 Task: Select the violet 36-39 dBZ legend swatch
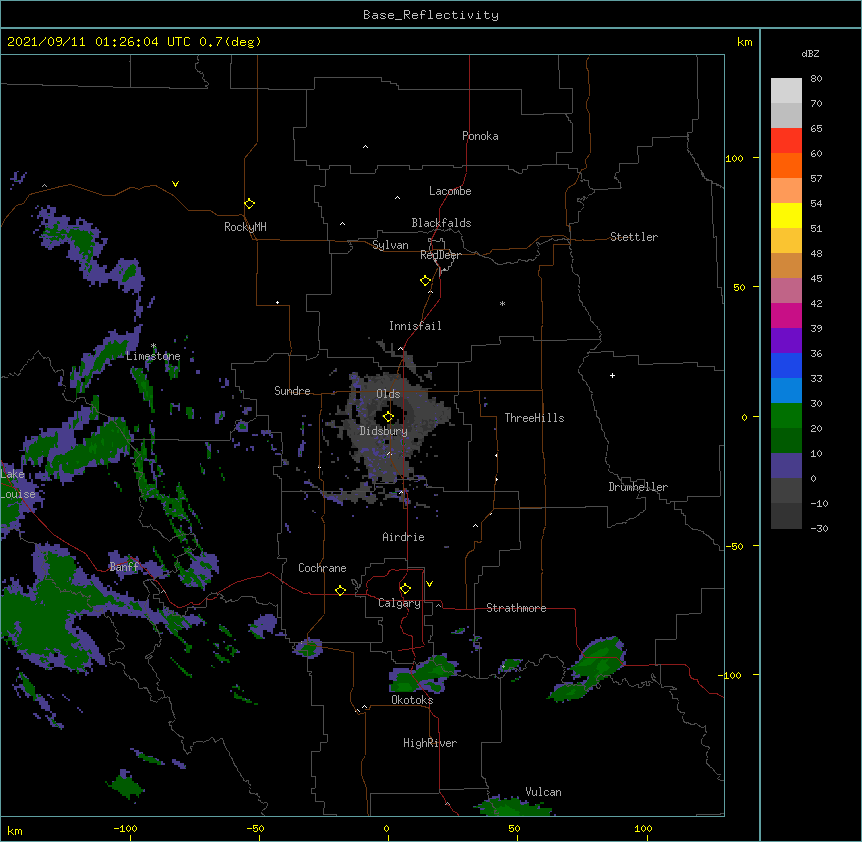786,341
